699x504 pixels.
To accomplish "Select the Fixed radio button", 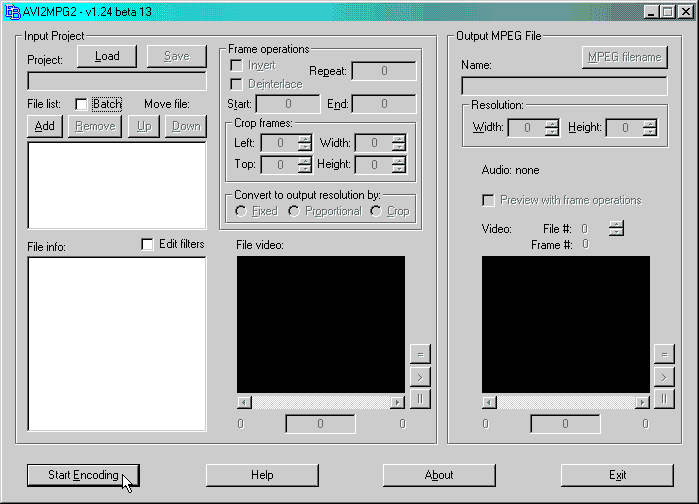I will point(241,211).
